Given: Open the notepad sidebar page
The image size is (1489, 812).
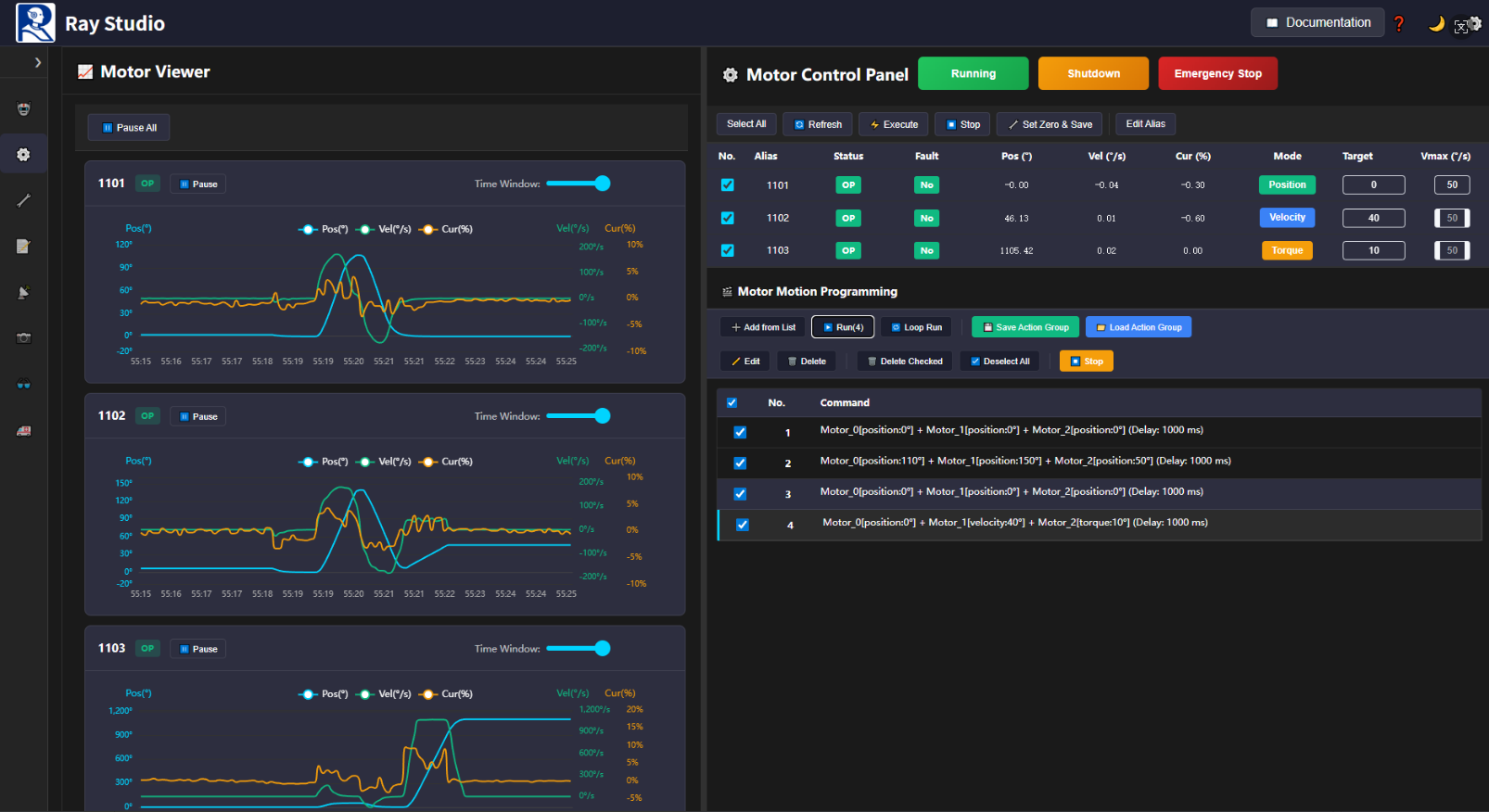Looking at the screenshot, I should click(x=24, y=247).
